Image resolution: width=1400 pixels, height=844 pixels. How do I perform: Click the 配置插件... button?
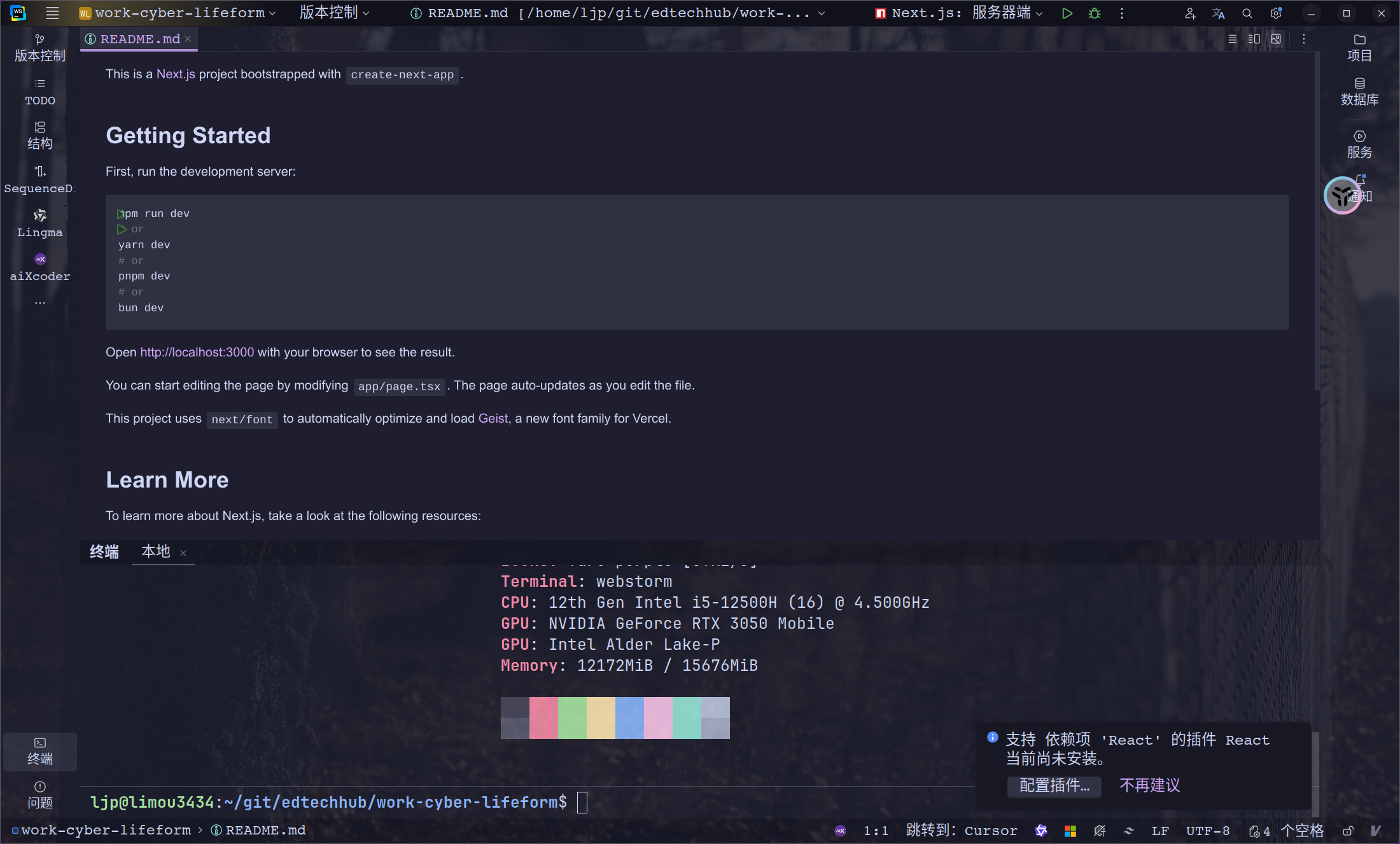coord(1054,785)
